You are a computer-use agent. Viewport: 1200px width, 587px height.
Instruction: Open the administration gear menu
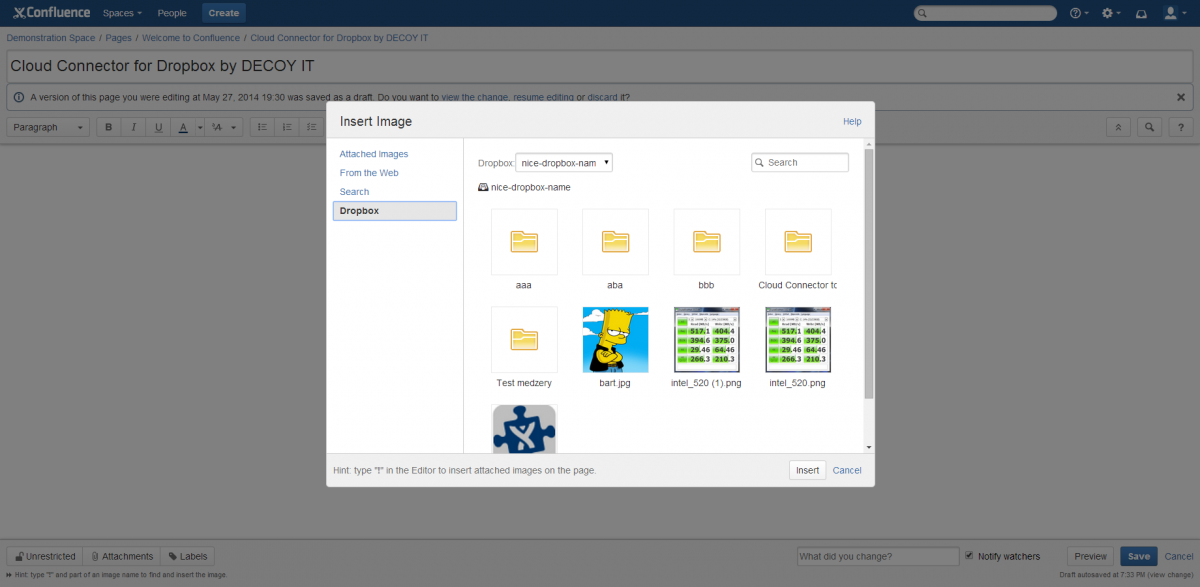(x=1110, y=13)
